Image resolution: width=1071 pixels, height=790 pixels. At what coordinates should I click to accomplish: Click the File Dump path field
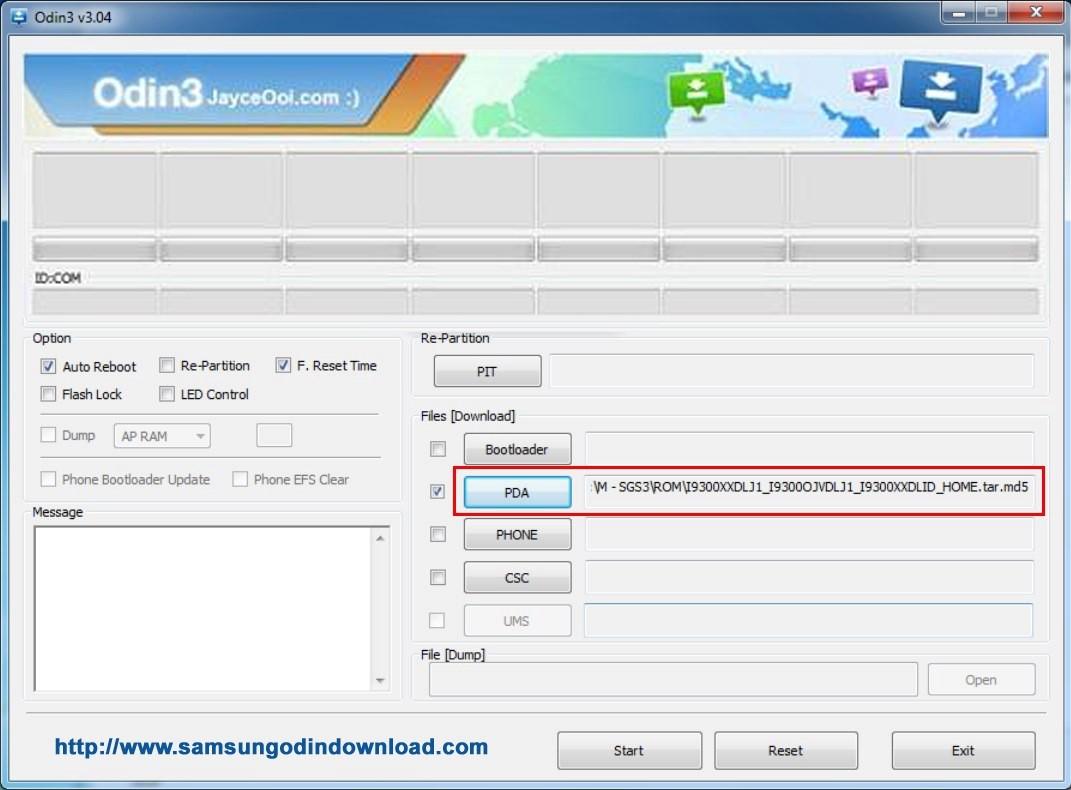(673, 679)
